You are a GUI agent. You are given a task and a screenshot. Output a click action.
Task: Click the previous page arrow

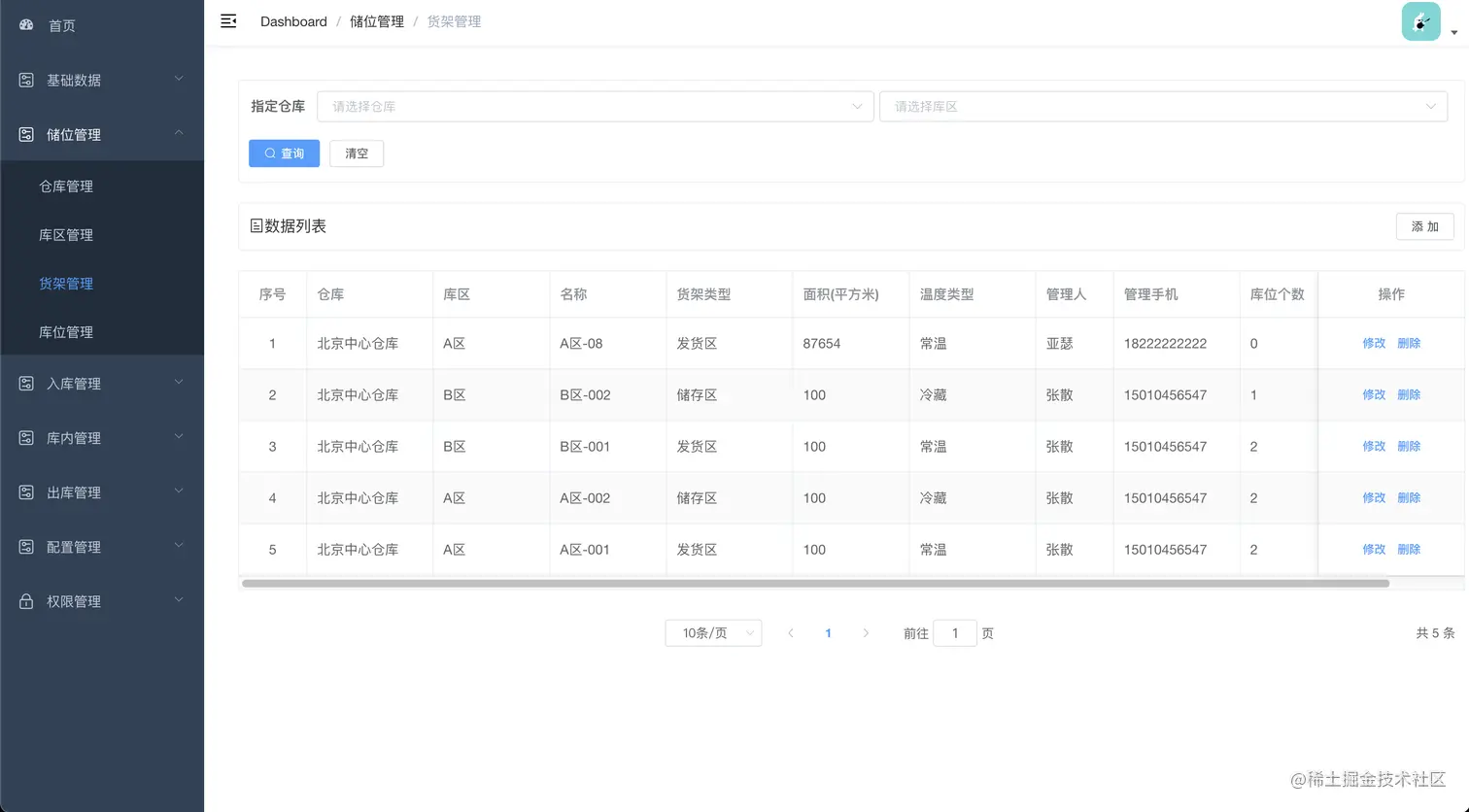pyautogui.click(x=791, y=633)
